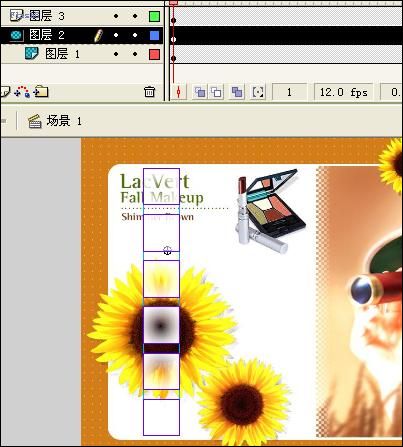Image resolution: width=403 pixels, height=447 pixels.
Task: Click the 12.0 fps frame rate field
Action: point(344,92)
